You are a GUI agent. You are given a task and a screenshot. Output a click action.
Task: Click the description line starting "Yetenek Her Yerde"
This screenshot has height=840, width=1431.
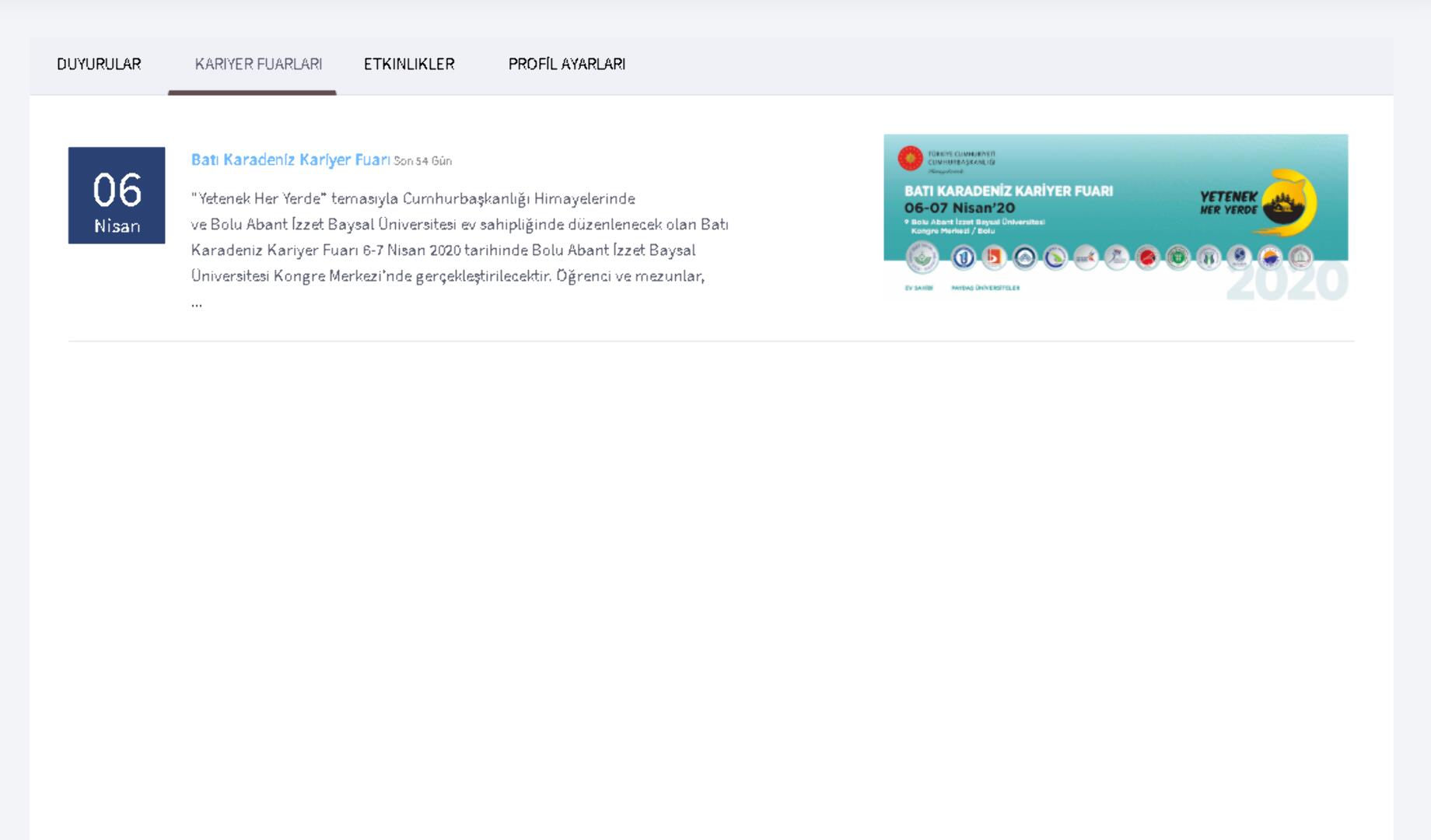click(x=413, y=198)
